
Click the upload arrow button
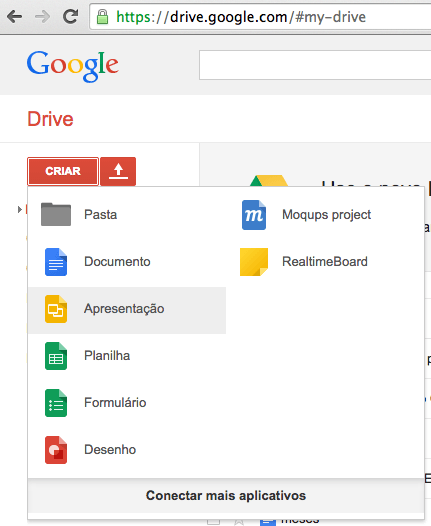coord(118,171)
